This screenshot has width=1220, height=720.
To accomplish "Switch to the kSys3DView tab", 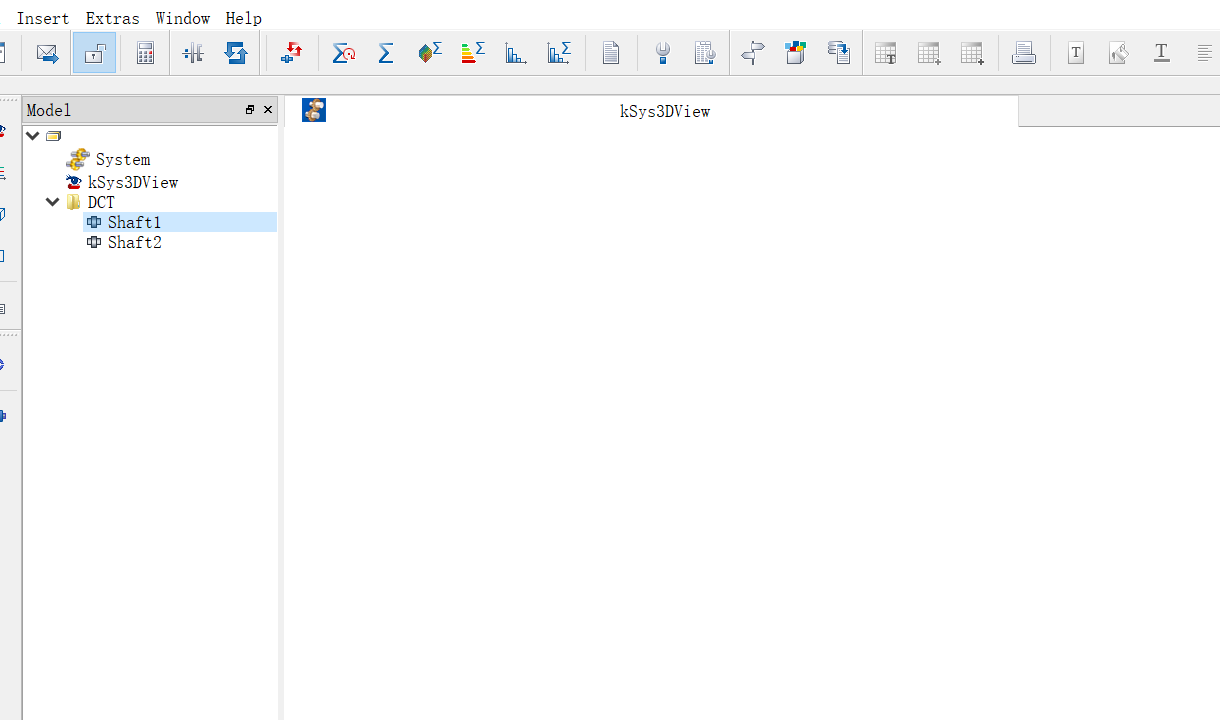I will tap(664, 111).
